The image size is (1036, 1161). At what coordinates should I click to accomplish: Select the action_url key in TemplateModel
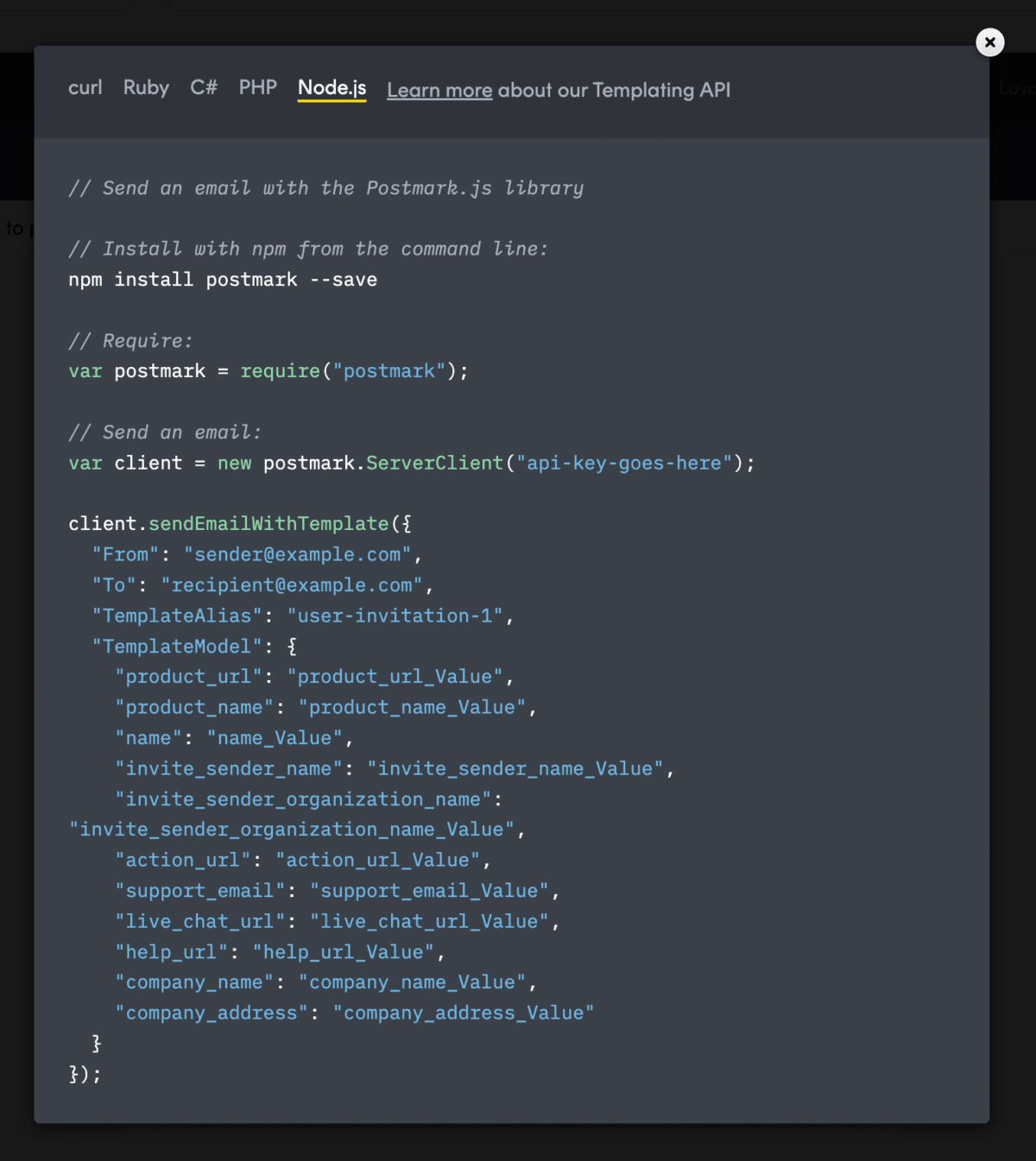coord(182,860)
